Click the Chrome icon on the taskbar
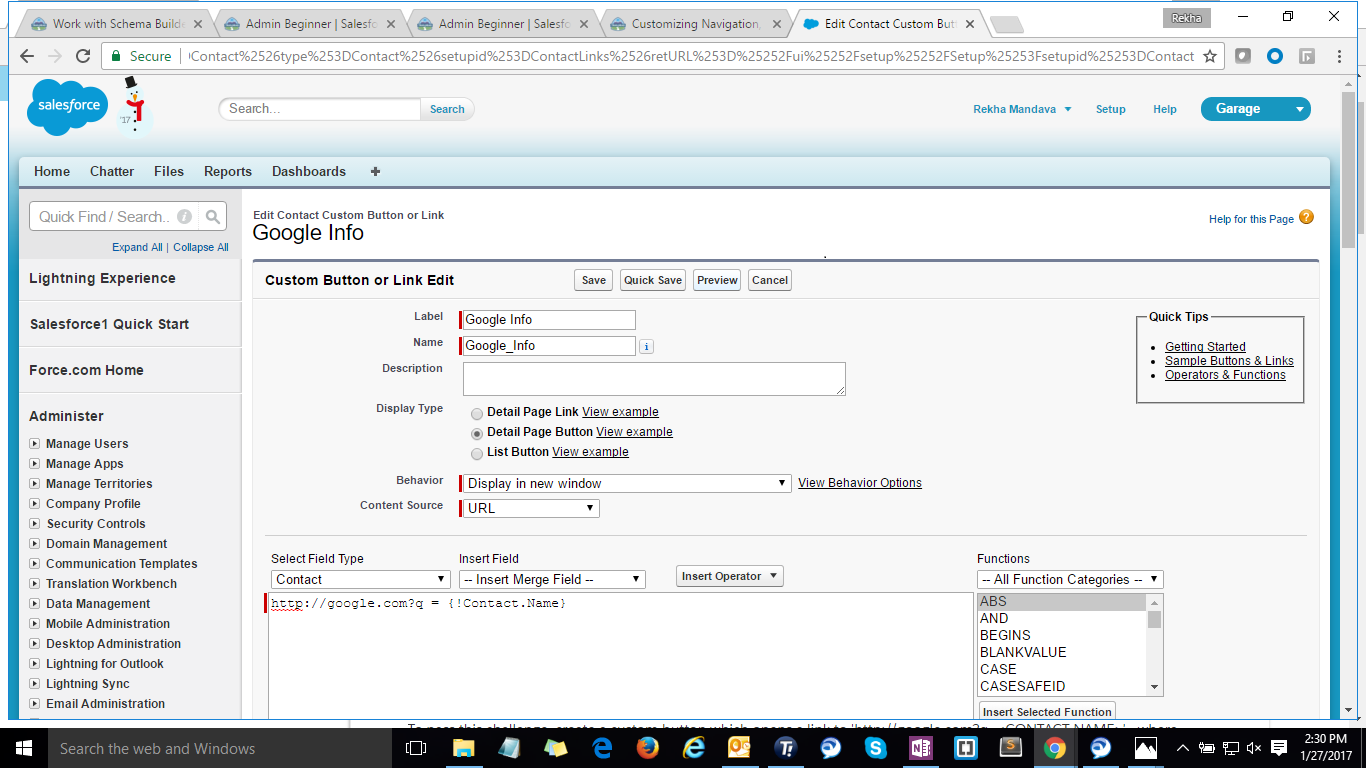Image resolution: width=1366 pixels, height=768 pixels. click(1055, 748)
